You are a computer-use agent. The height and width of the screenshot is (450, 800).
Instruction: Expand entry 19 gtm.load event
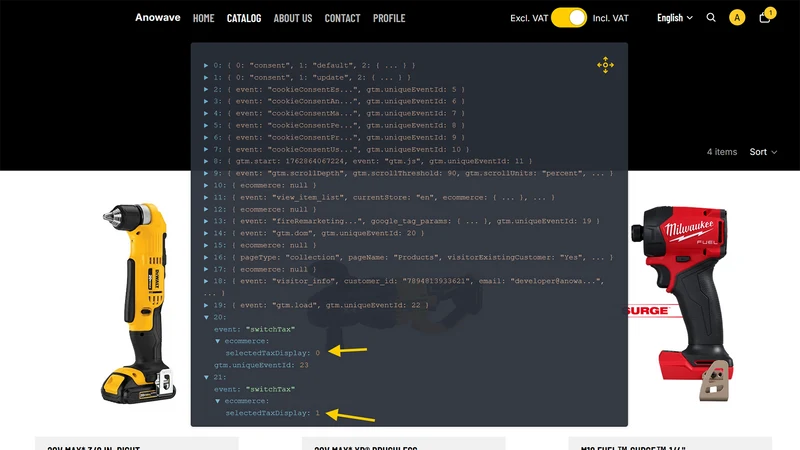(x=206, y=305)
